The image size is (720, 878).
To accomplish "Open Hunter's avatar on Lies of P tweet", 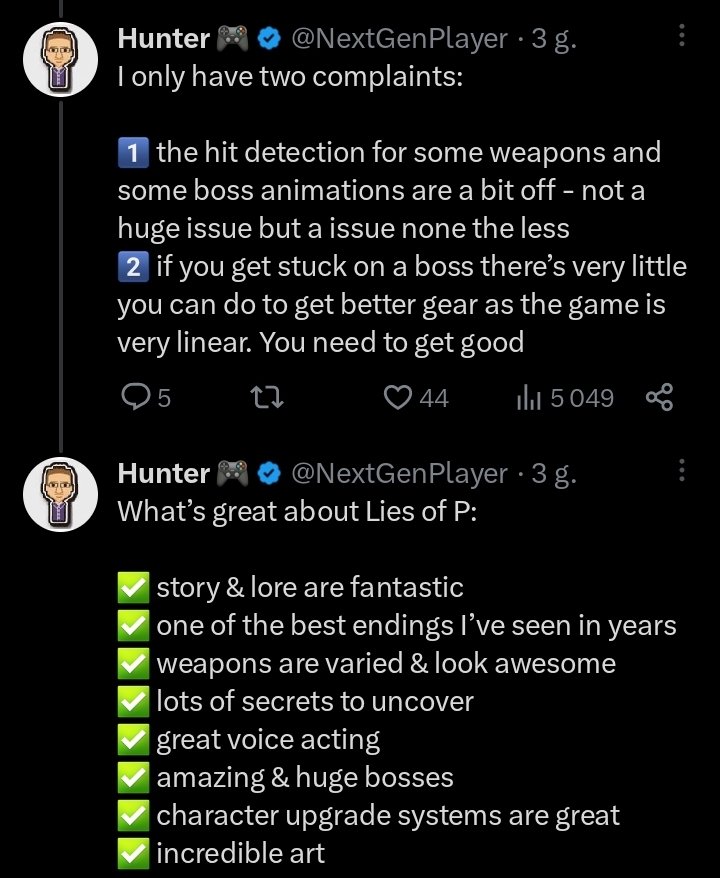I will [59, 492].
